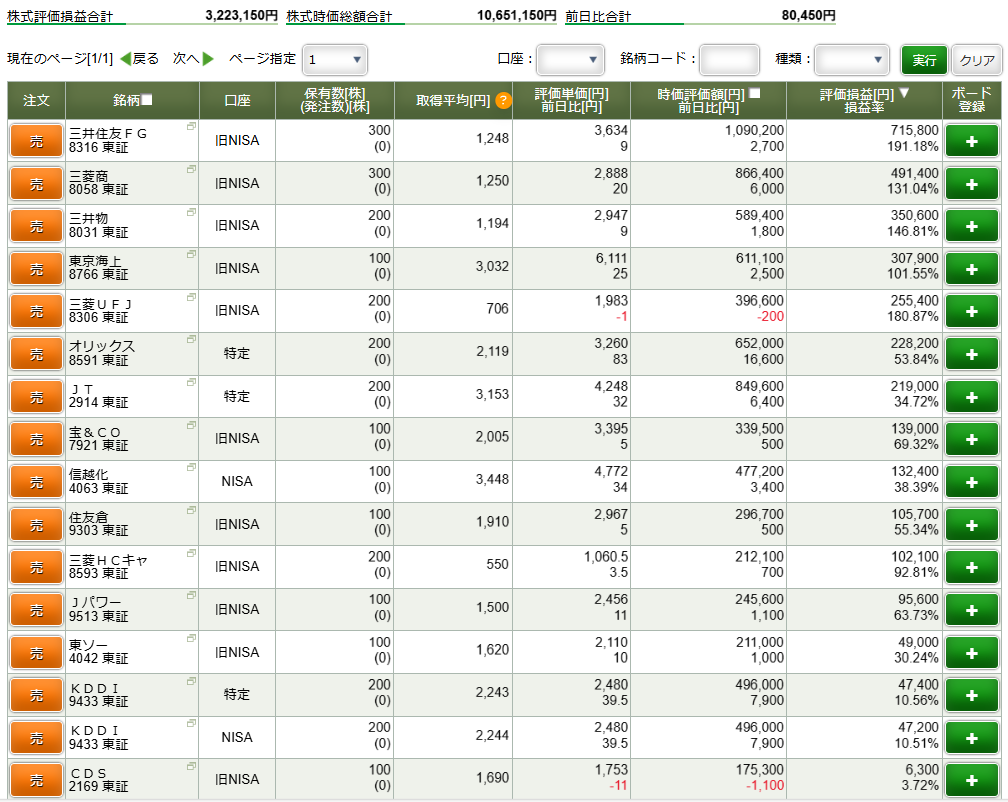Viewport: 1008px width, 802px height.
Task: Sell 宝&CO with 売 button
Action: [37, 440]
